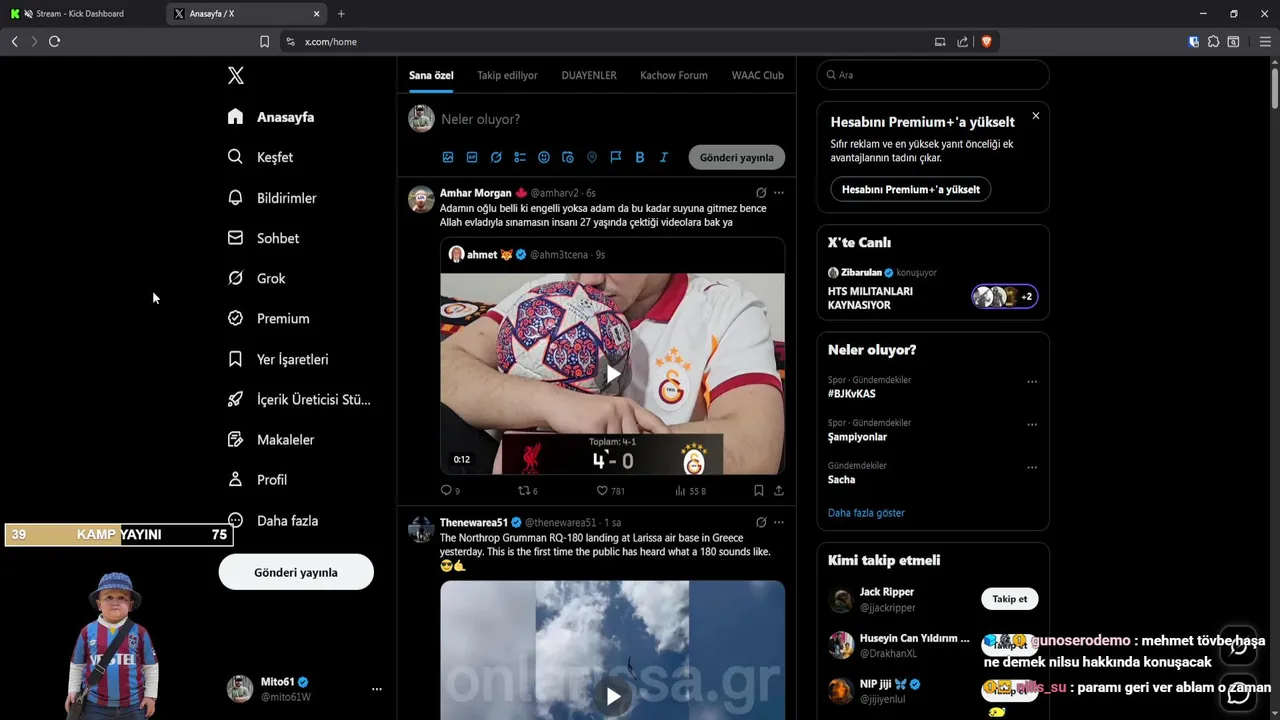Click Grok icon on Amhar Morgan post
The height and width of the screenshot is (720, 1280).
click(x=761, y=193)
